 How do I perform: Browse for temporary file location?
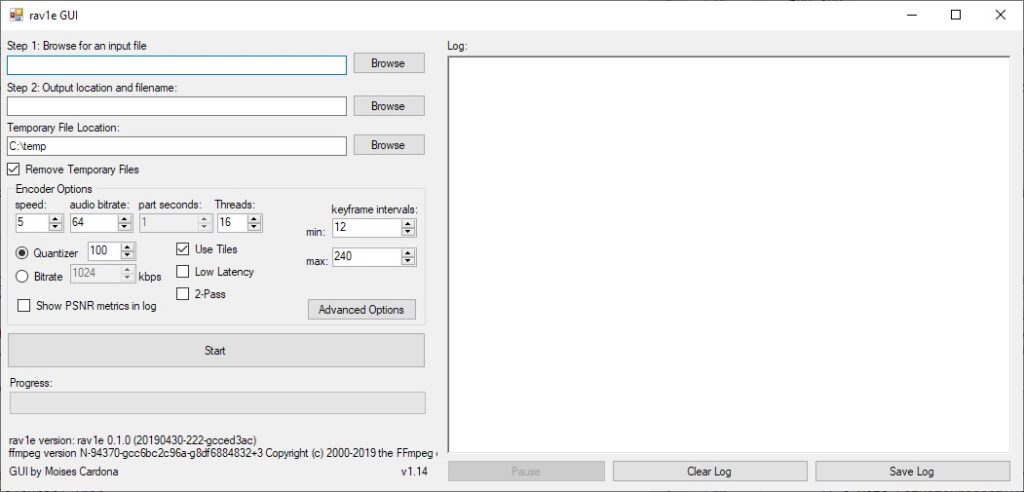coord(389,145)
